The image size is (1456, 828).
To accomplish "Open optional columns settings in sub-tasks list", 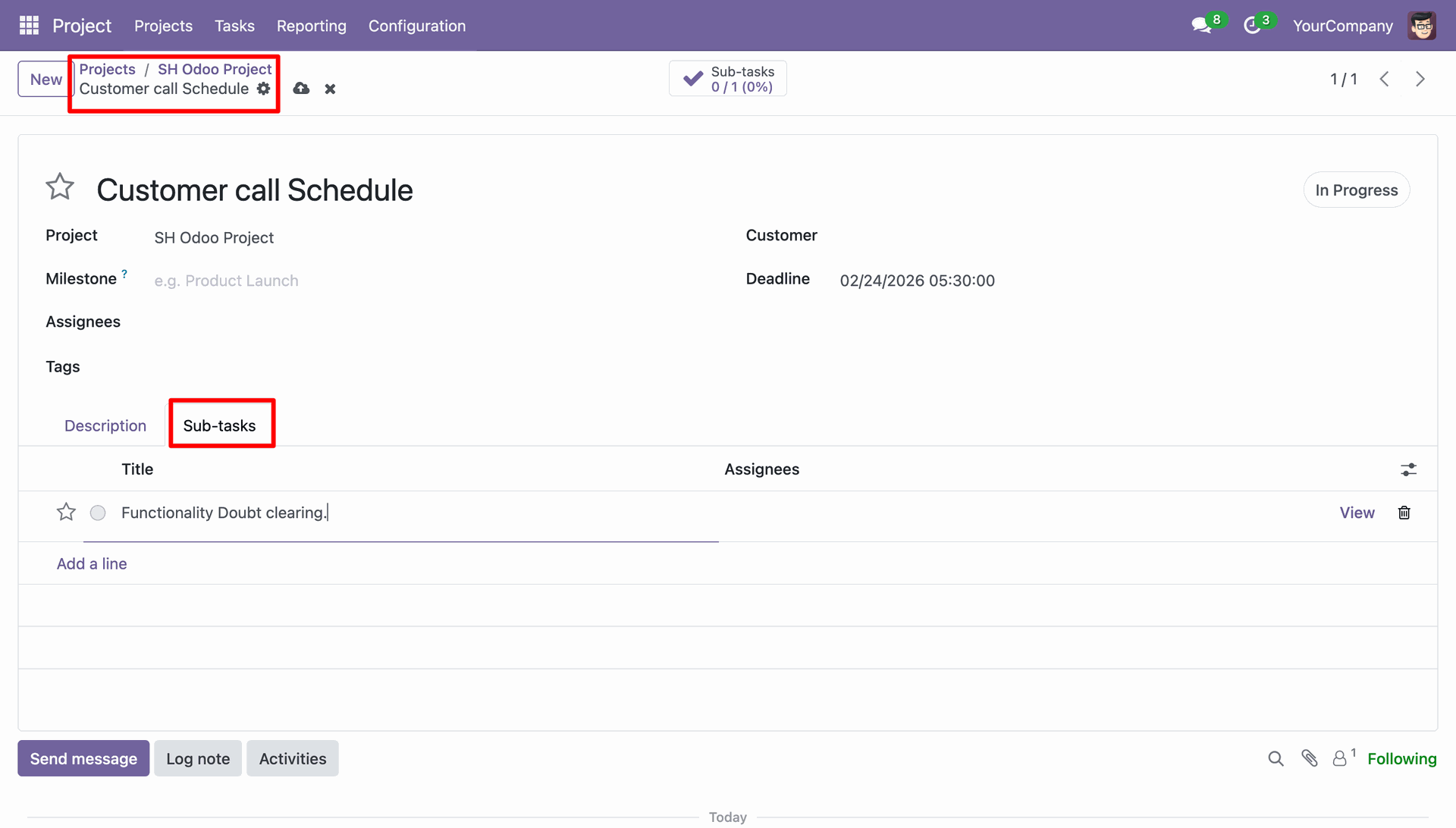I will tap(1408, 470).
